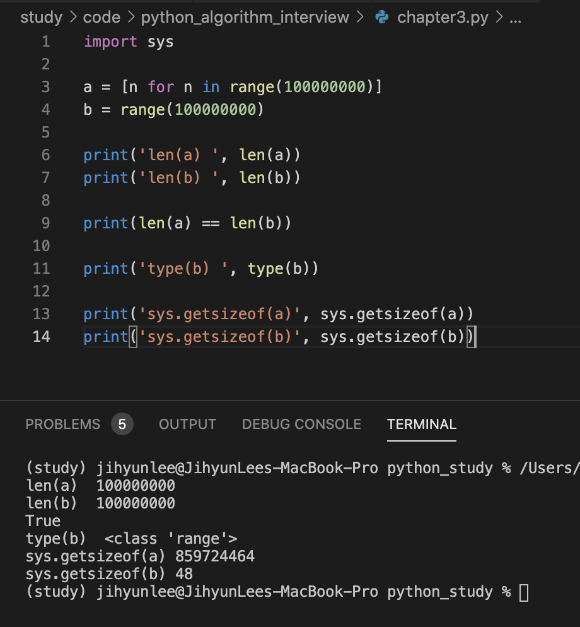Click line number 14 in the gutter
This screenshot has height=627, width=580.
(41, 336)
